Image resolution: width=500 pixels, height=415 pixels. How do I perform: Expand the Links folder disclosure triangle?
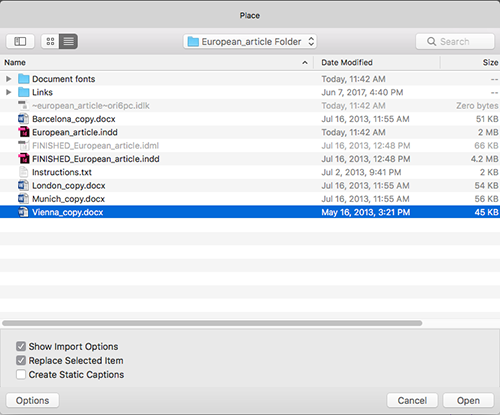9,92
